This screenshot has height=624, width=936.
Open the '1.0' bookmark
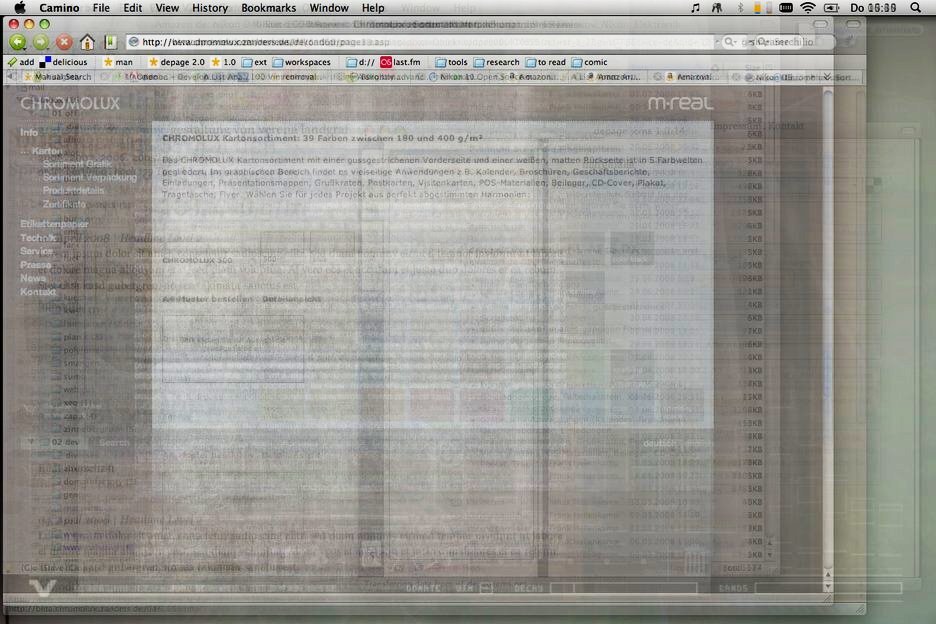pos(223,62)
